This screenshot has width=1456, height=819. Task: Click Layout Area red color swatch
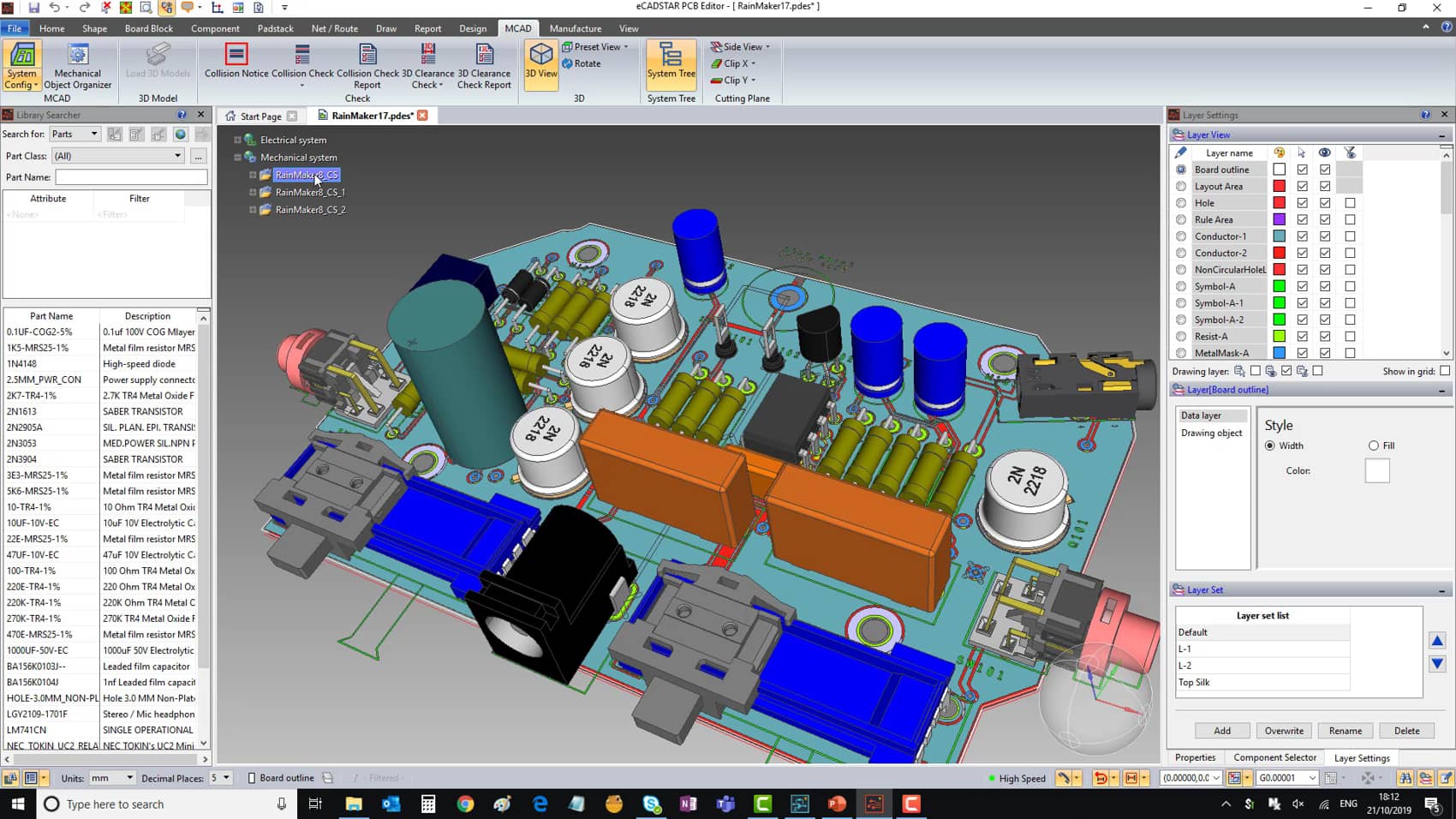[1279, 186]
